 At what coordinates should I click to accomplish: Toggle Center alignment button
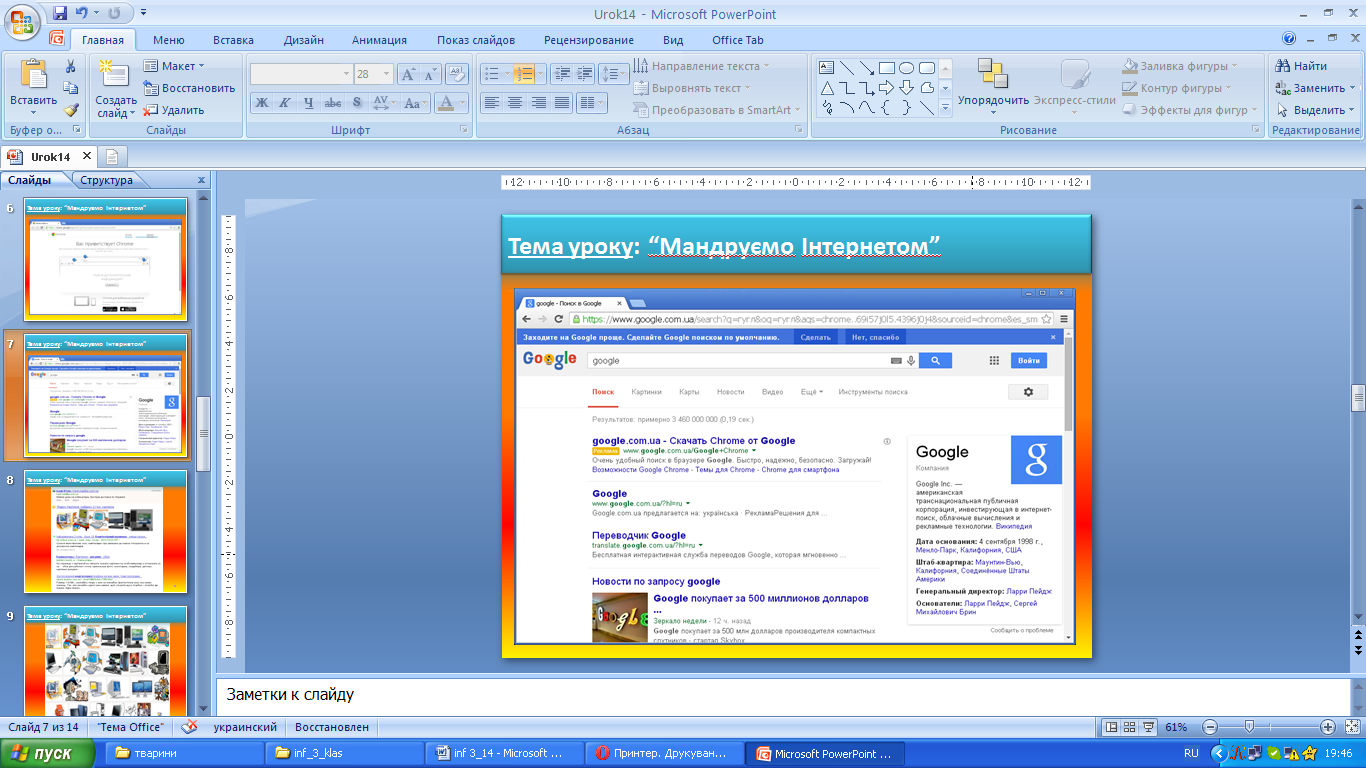click(x=515, y=102)
